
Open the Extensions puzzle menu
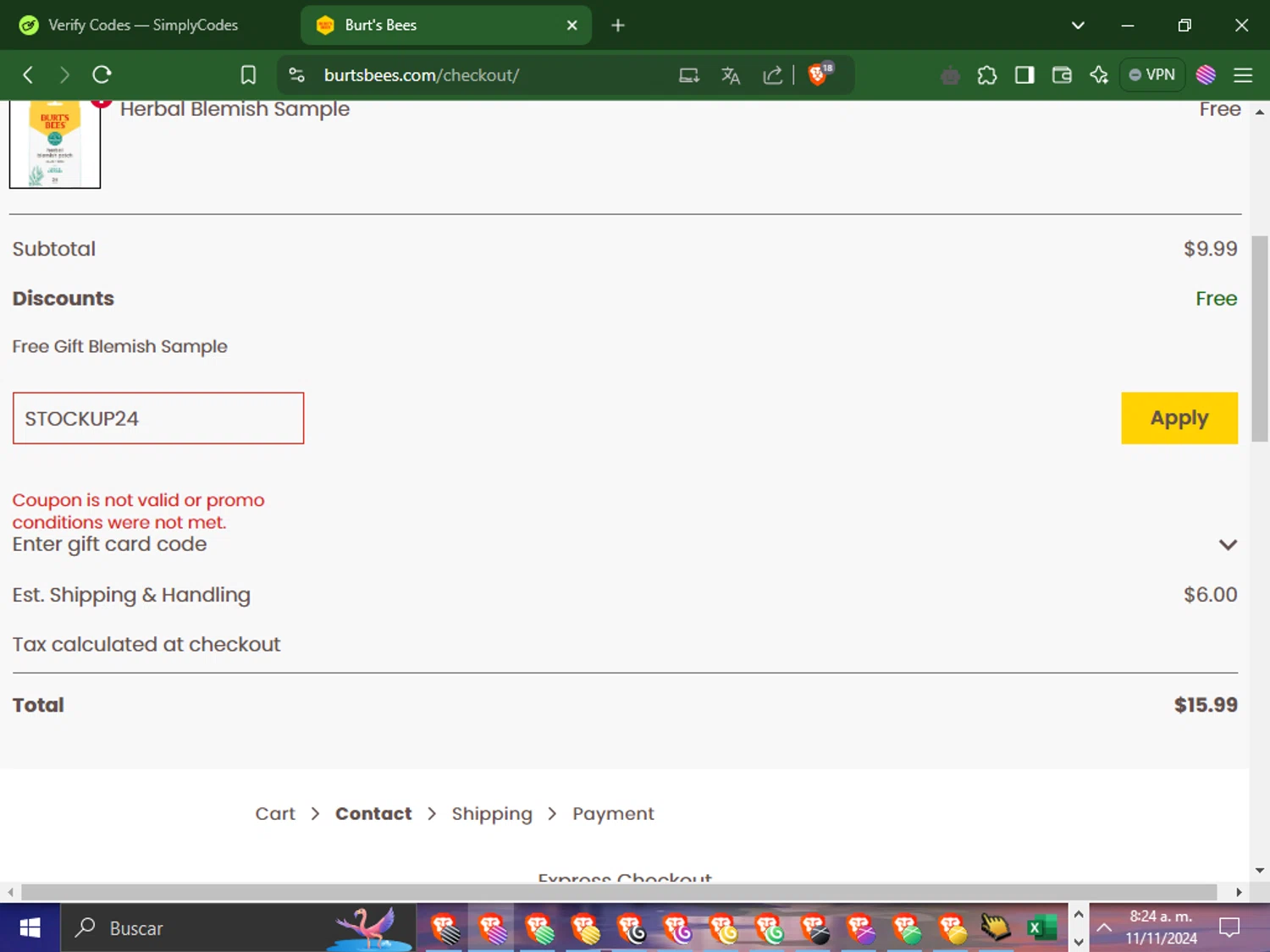coord(987,75)
